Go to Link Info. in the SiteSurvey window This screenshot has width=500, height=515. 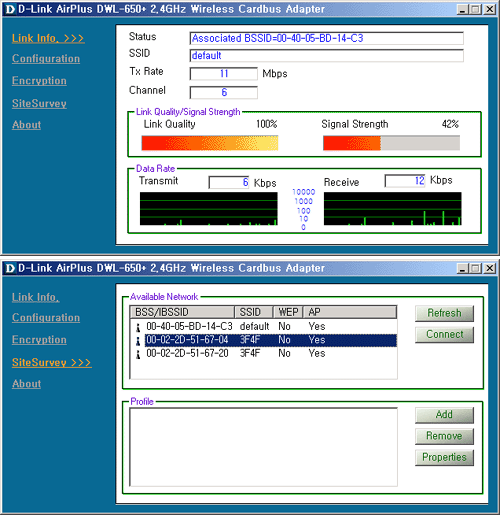coord(36,297)
